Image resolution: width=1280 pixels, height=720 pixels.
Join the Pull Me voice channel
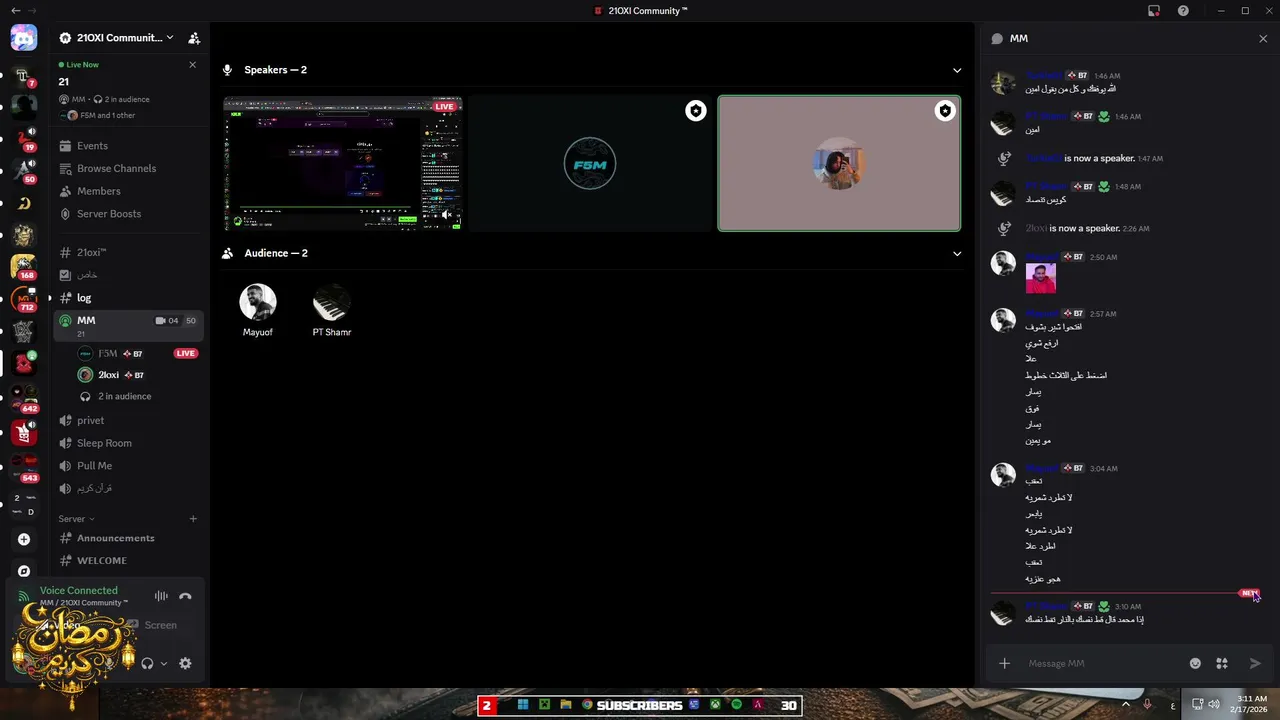(x=130, y=466)
